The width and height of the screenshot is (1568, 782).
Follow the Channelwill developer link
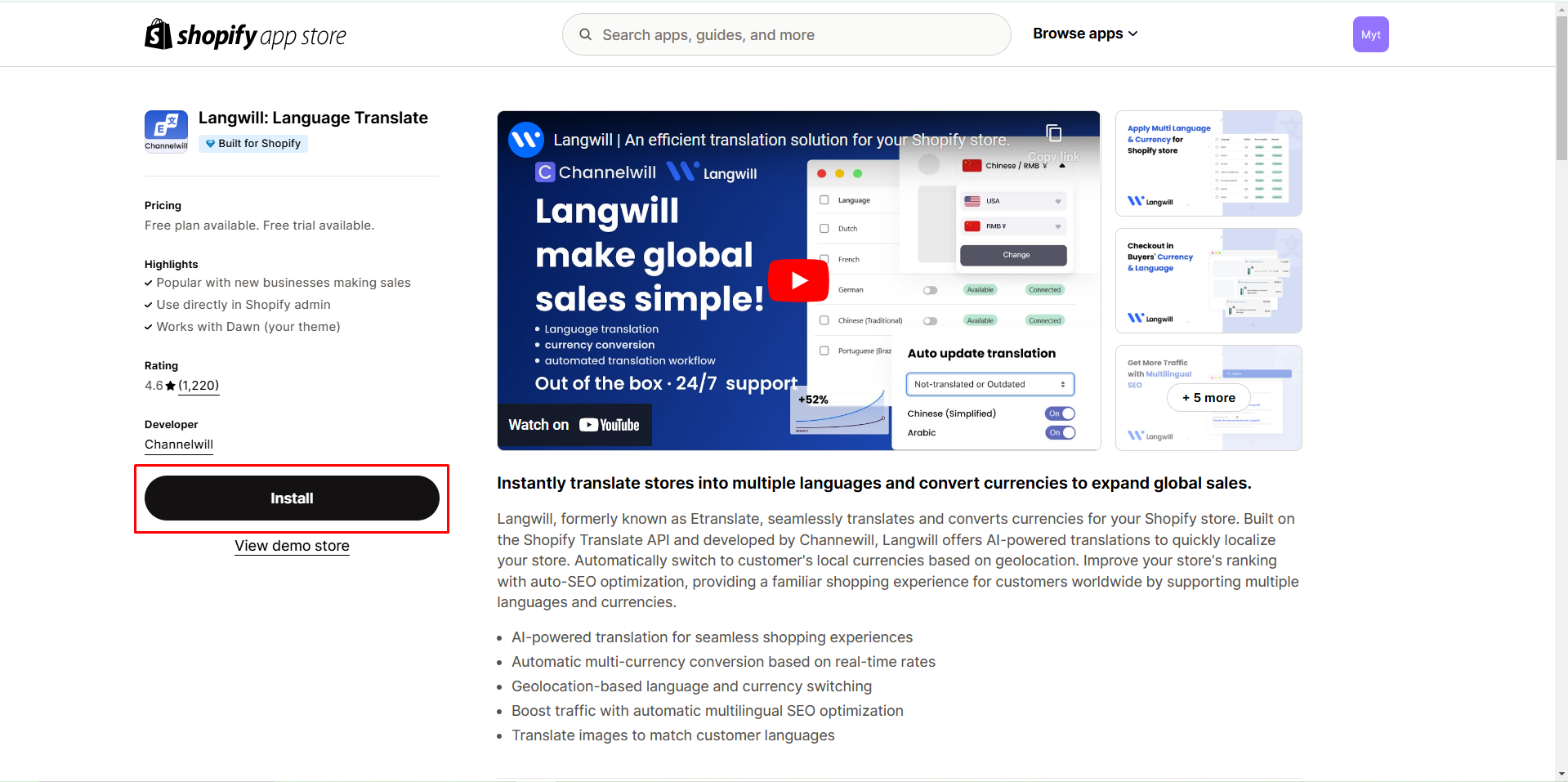tap(178, 445)
